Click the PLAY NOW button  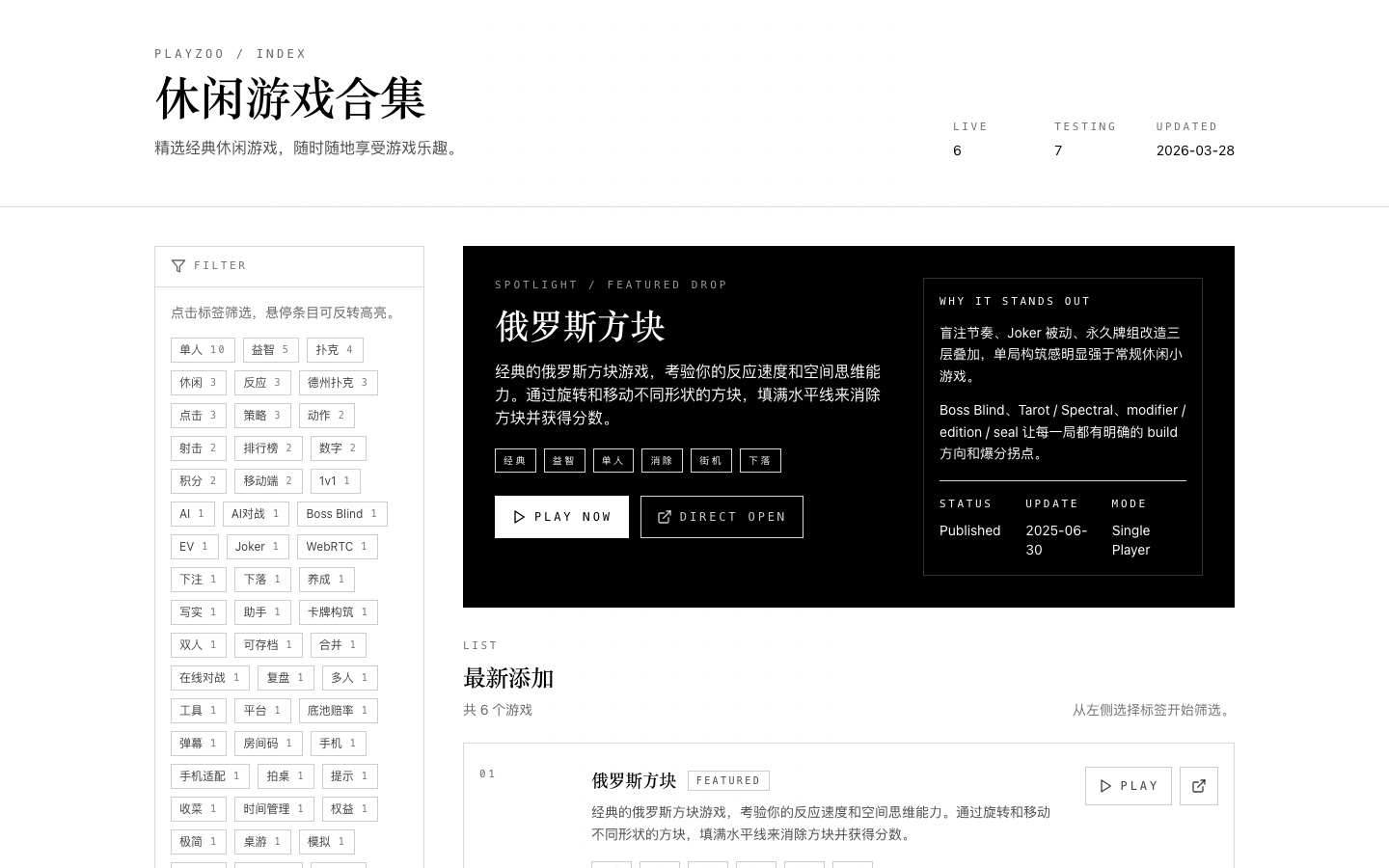click(x=561, y=516)
